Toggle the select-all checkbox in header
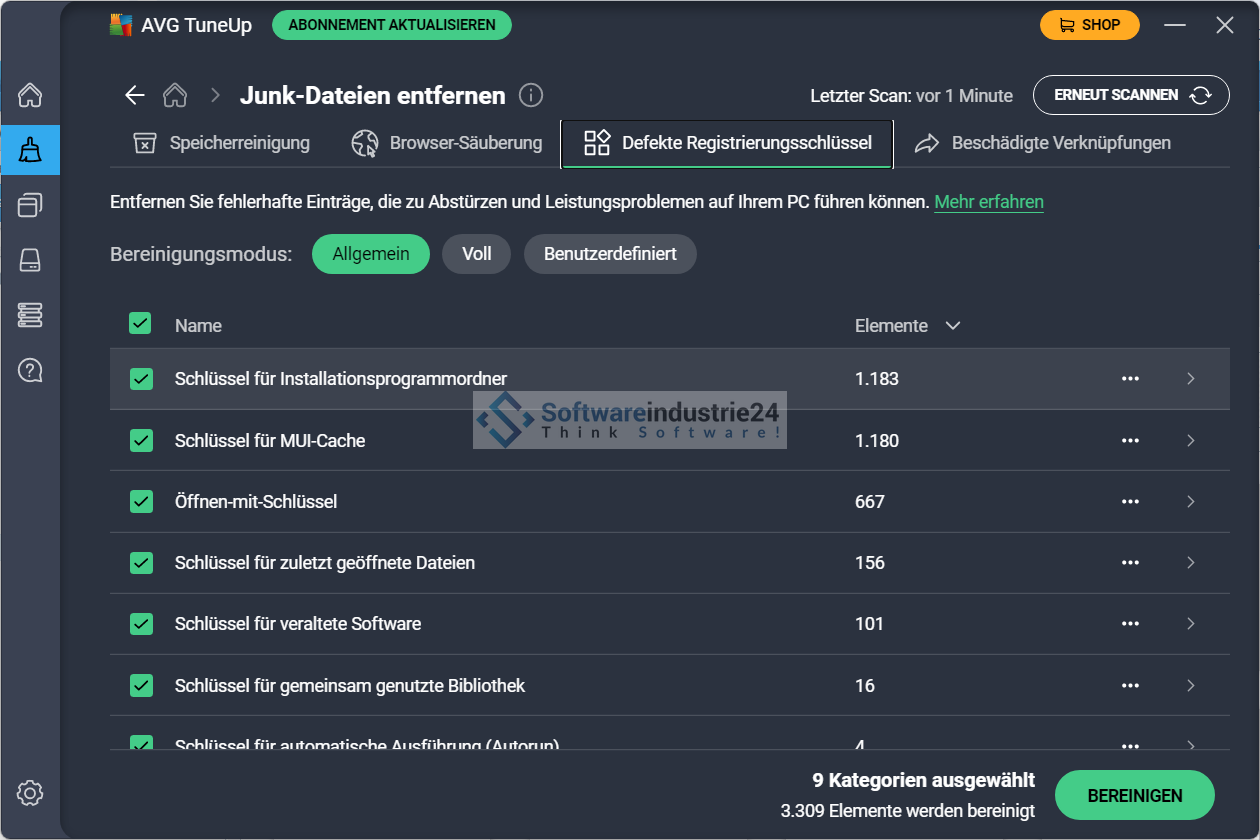Viewport: 1260px width, 840px height. [140, 324]
